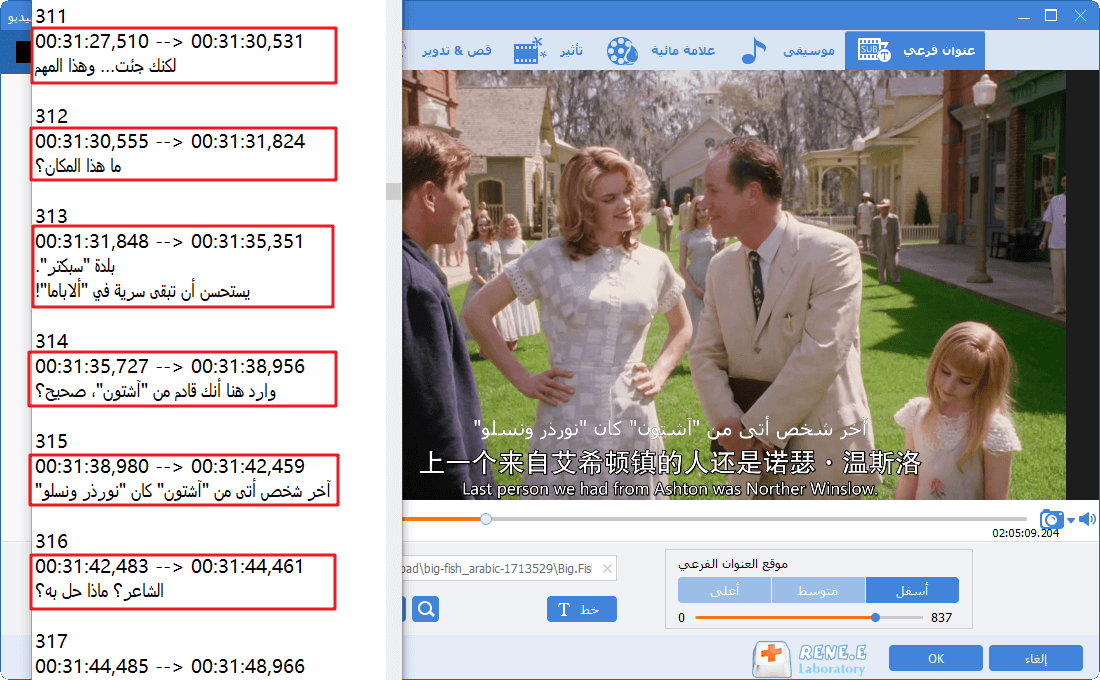This screenshot has width=1100, height=680.
Task: Open the crop & rotate tab (قص & تدوير)
Action: coord(456,51)
